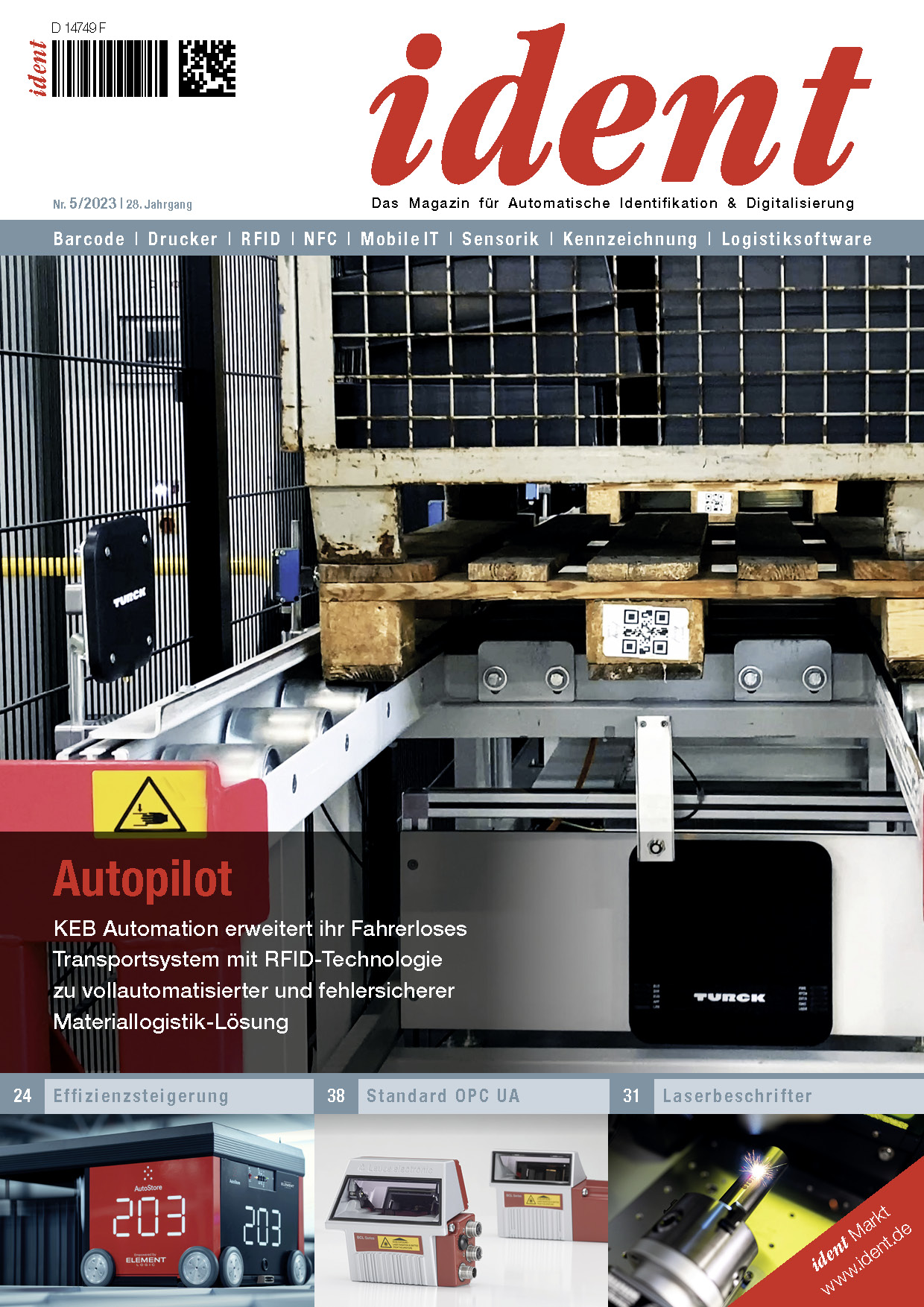The width and height of the screenshot is (924, 1307).
Task: Click the 'Transportsystem mit RFID-Technologie' line
Action: pyautogui.click(x=247, y=960)
